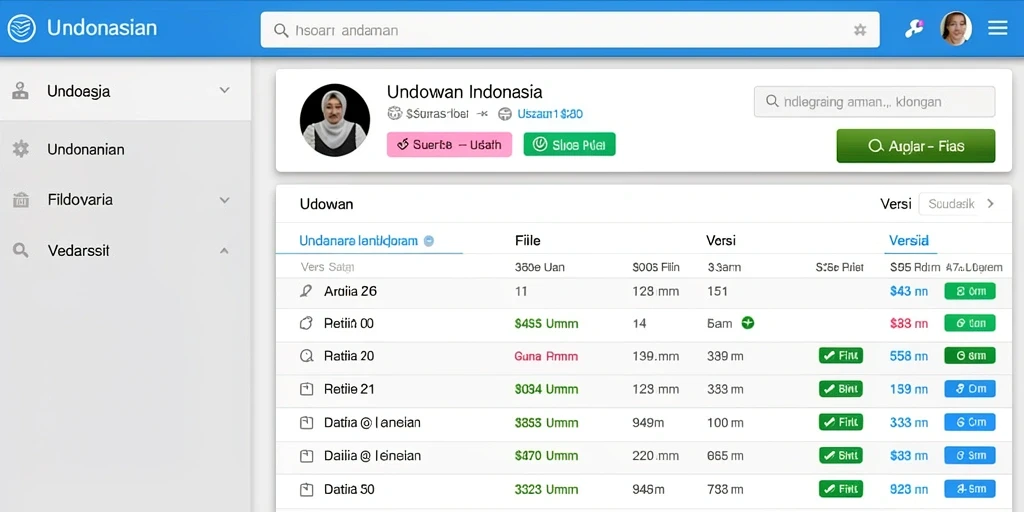The width and height of the screenshot is (1024, 512).
Task: Click the 3323 Umm value
Action: 546,489
